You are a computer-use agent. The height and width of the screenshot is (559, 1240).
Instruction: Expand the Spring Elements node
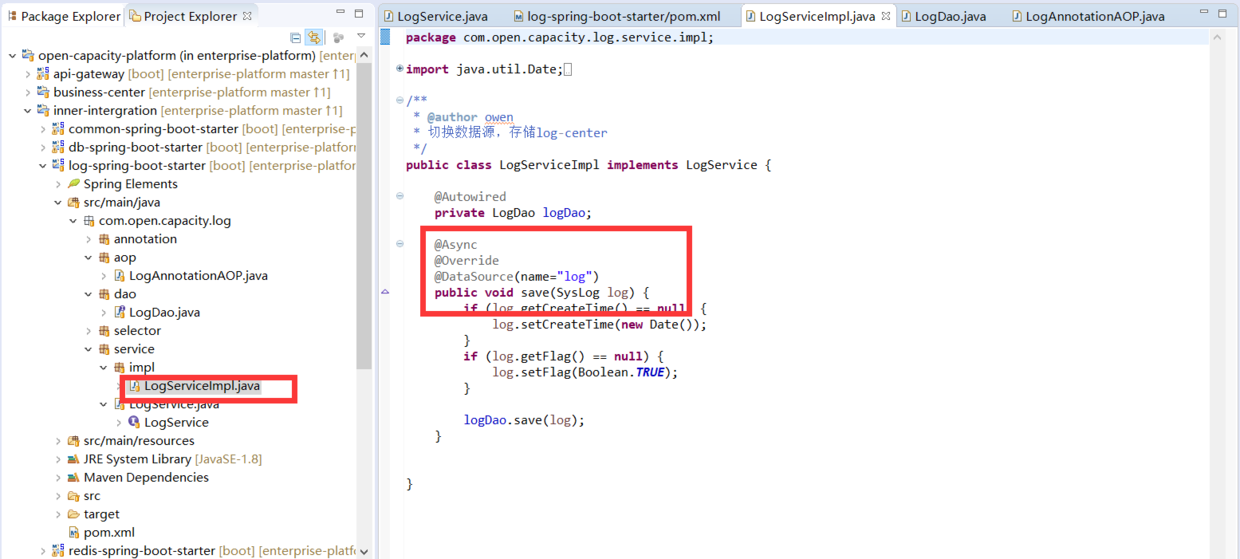coord(58,184)
